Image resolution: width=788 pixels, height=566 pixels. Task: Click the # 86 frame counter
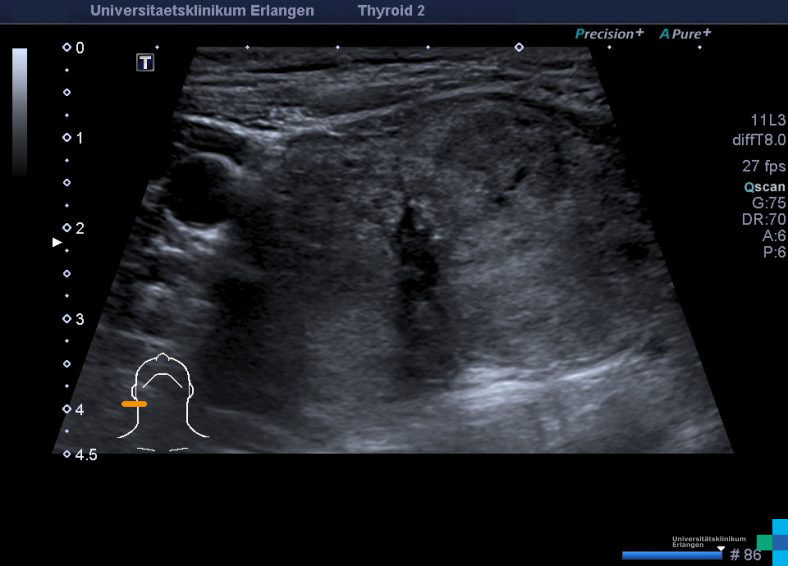745,554
